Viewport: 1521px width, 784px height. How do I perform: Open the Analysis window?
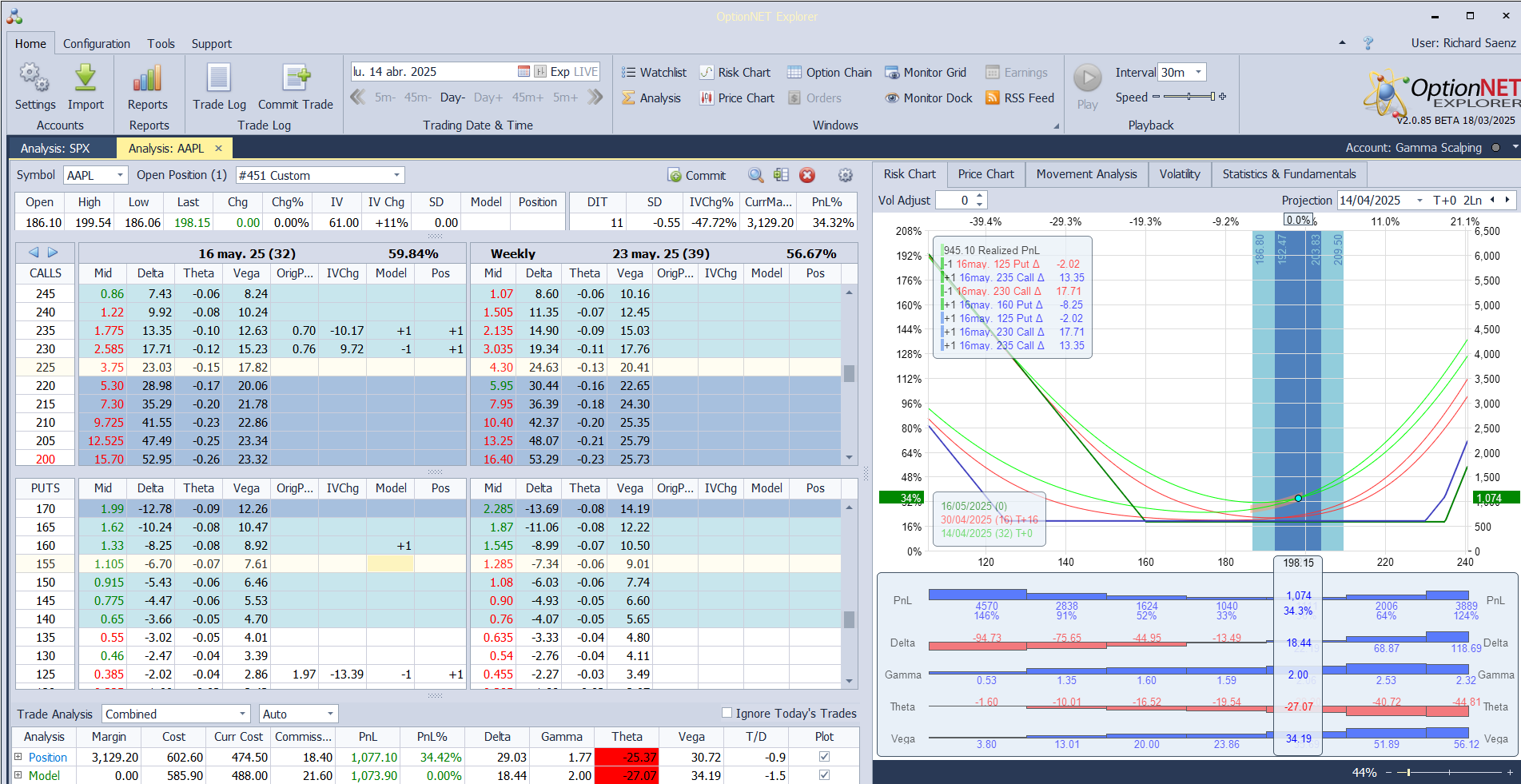coord(651,98)
